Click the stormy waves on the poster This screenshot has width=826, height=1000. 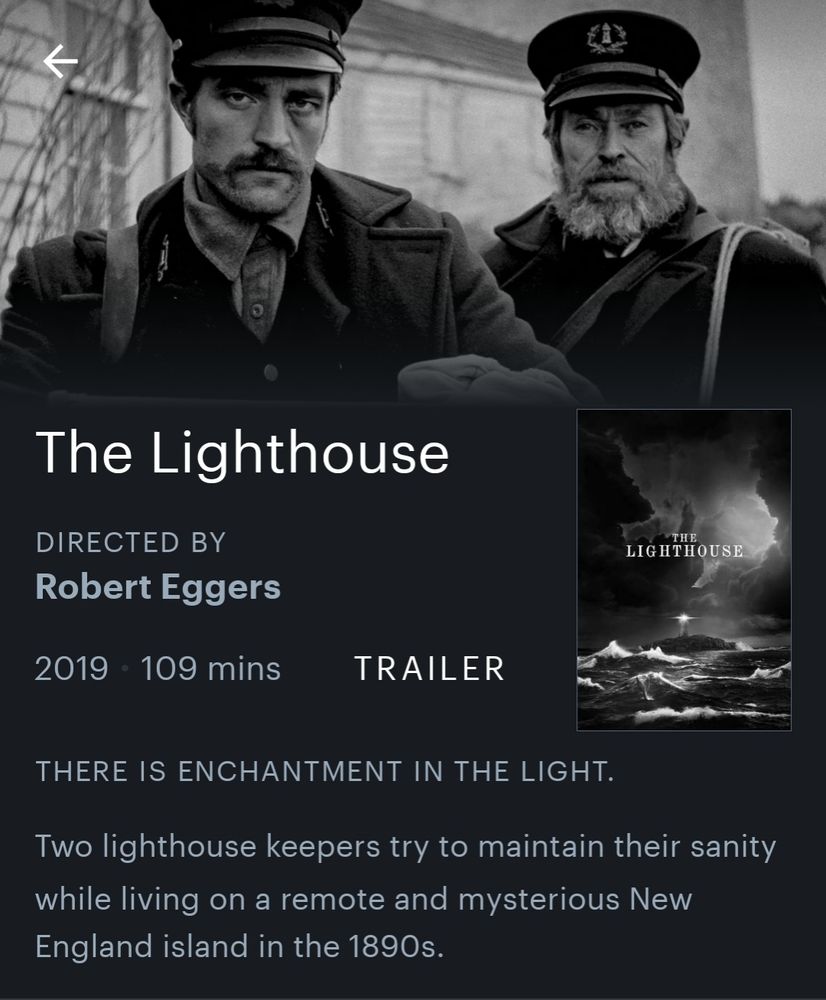tap(684, 686)
